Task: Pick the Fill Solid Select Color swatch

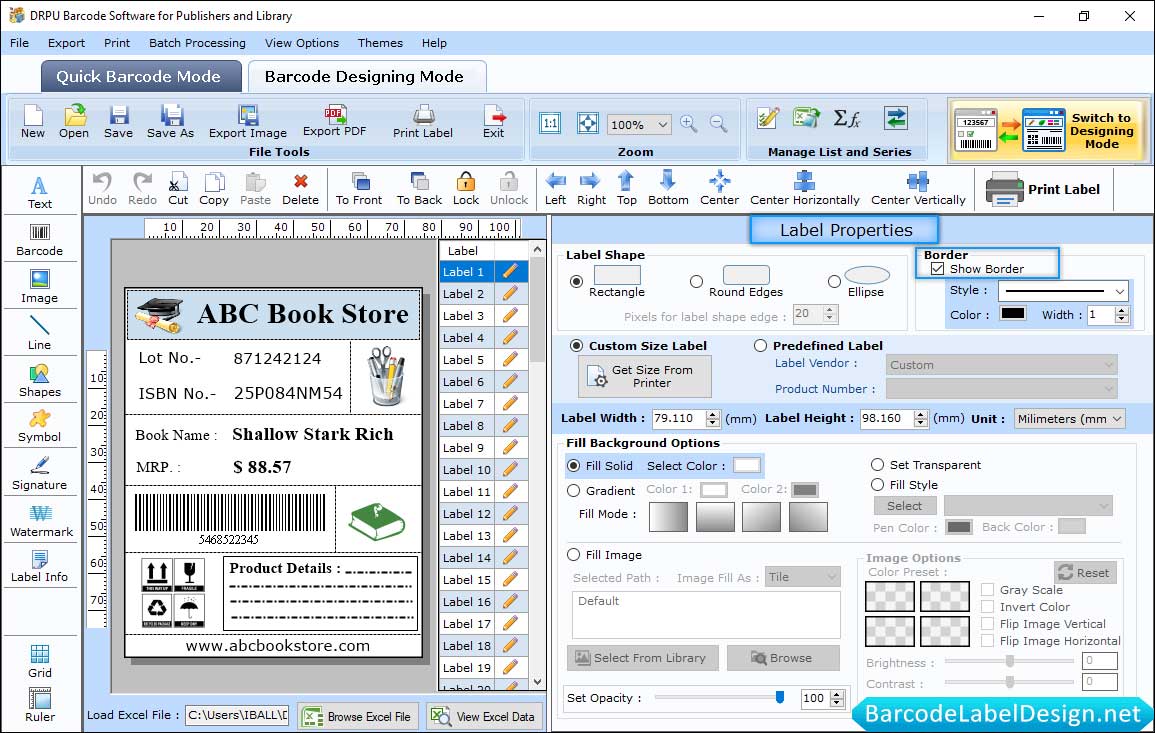Action: click(746, 466)
